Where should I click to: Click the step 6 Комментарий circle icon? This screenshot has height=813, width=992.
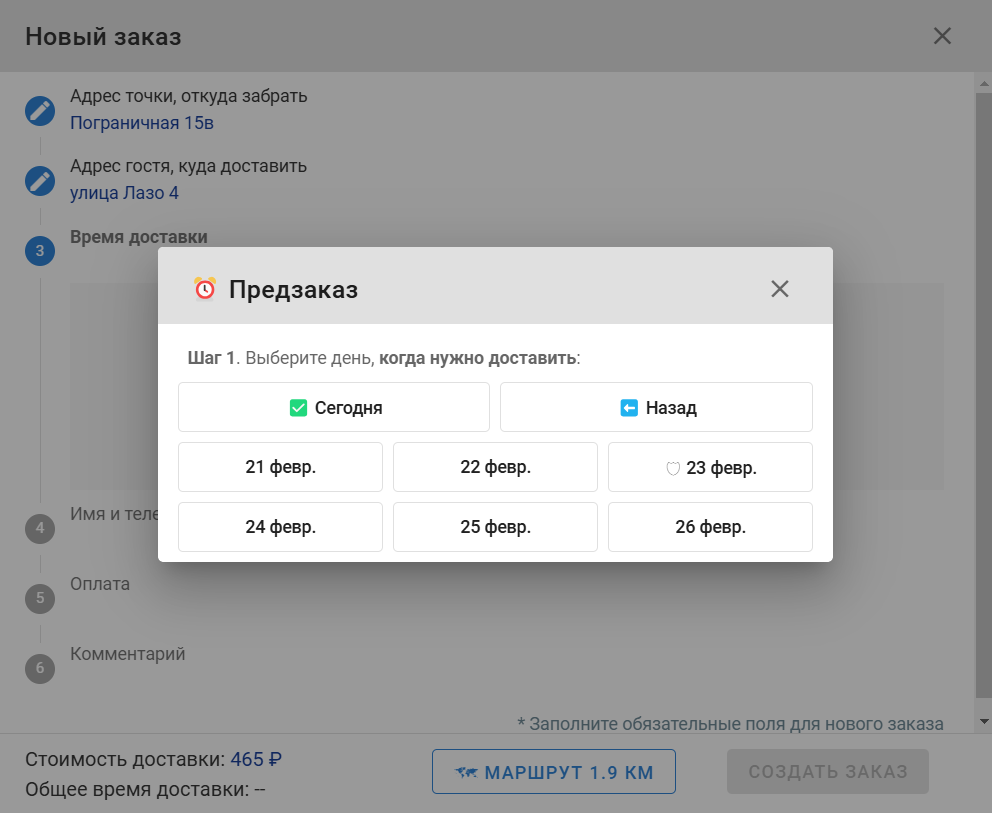40,668
